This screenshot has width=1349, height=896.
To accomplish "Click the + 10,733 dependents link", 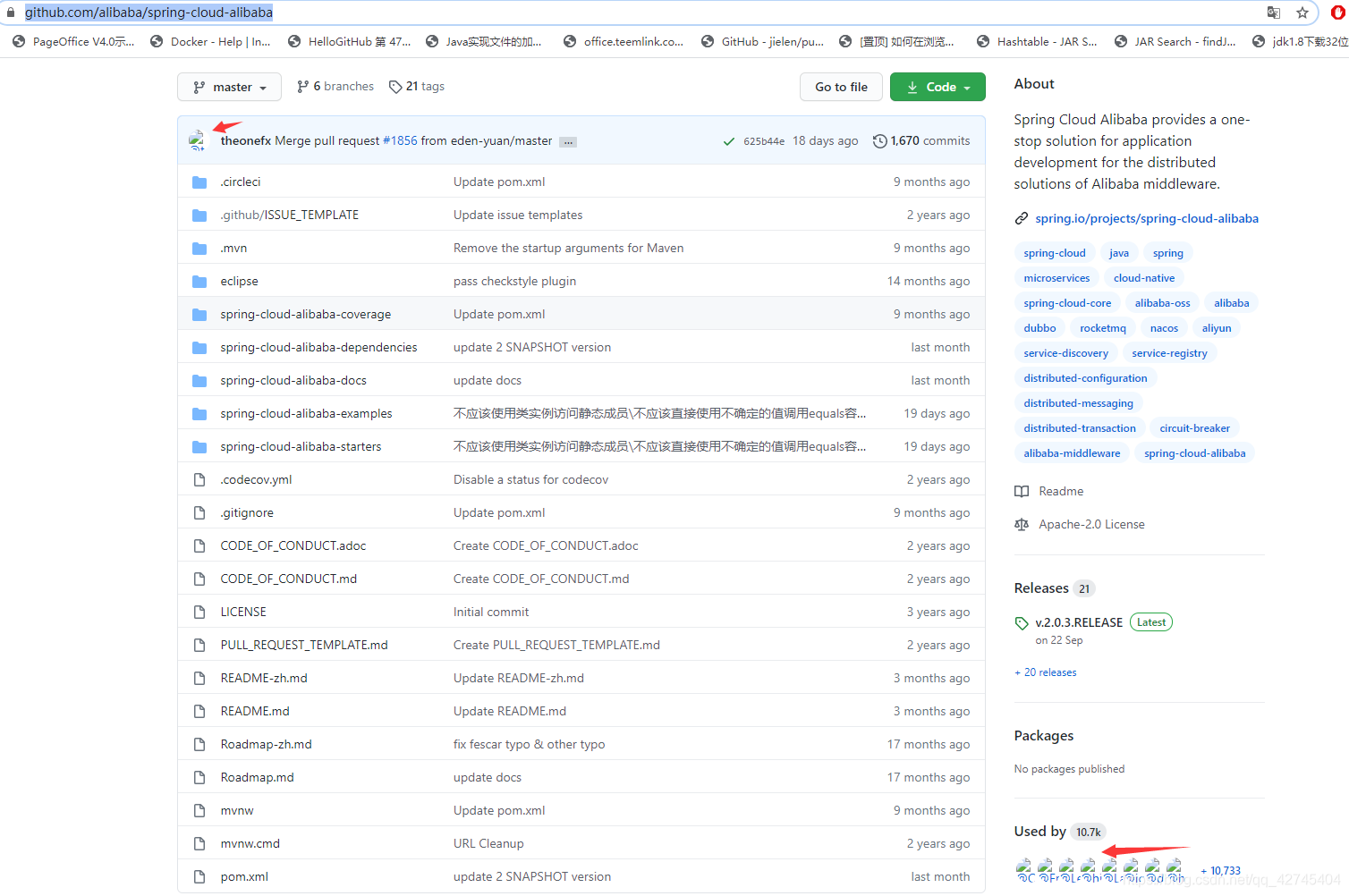I will point(1221,871).
